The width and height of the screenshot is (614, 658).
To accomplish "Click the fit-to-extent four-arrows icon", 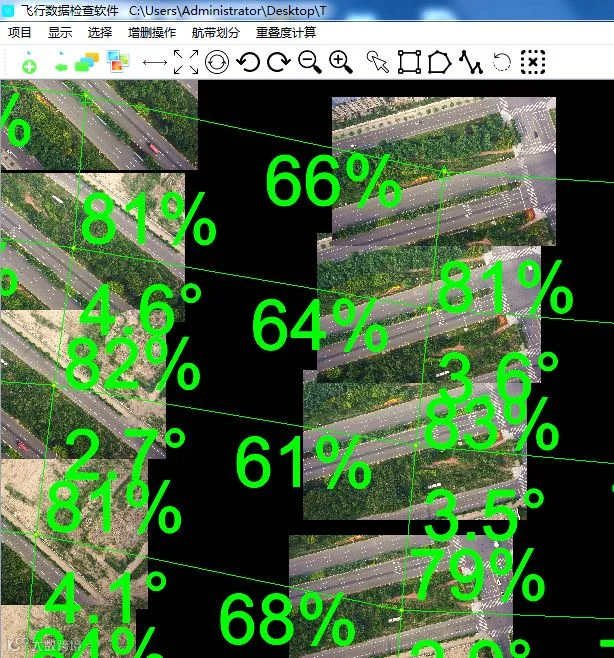I will pos(186,62).
